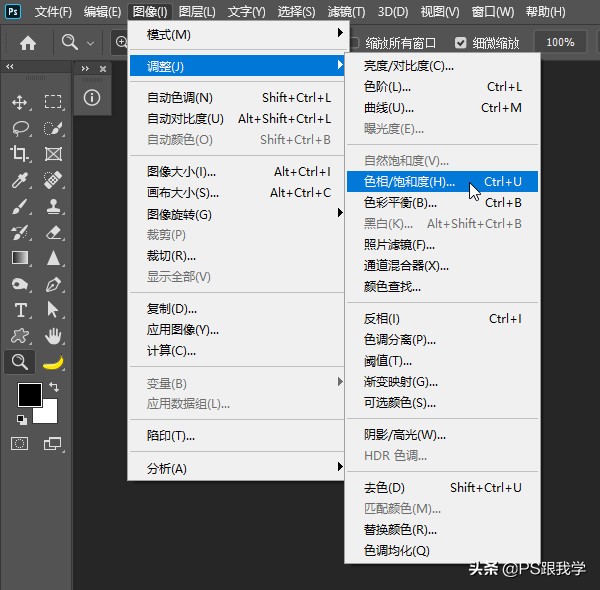Collapse the toolbox with double arrows
This screenshot has width=600, height=590.
coord(10,67)
